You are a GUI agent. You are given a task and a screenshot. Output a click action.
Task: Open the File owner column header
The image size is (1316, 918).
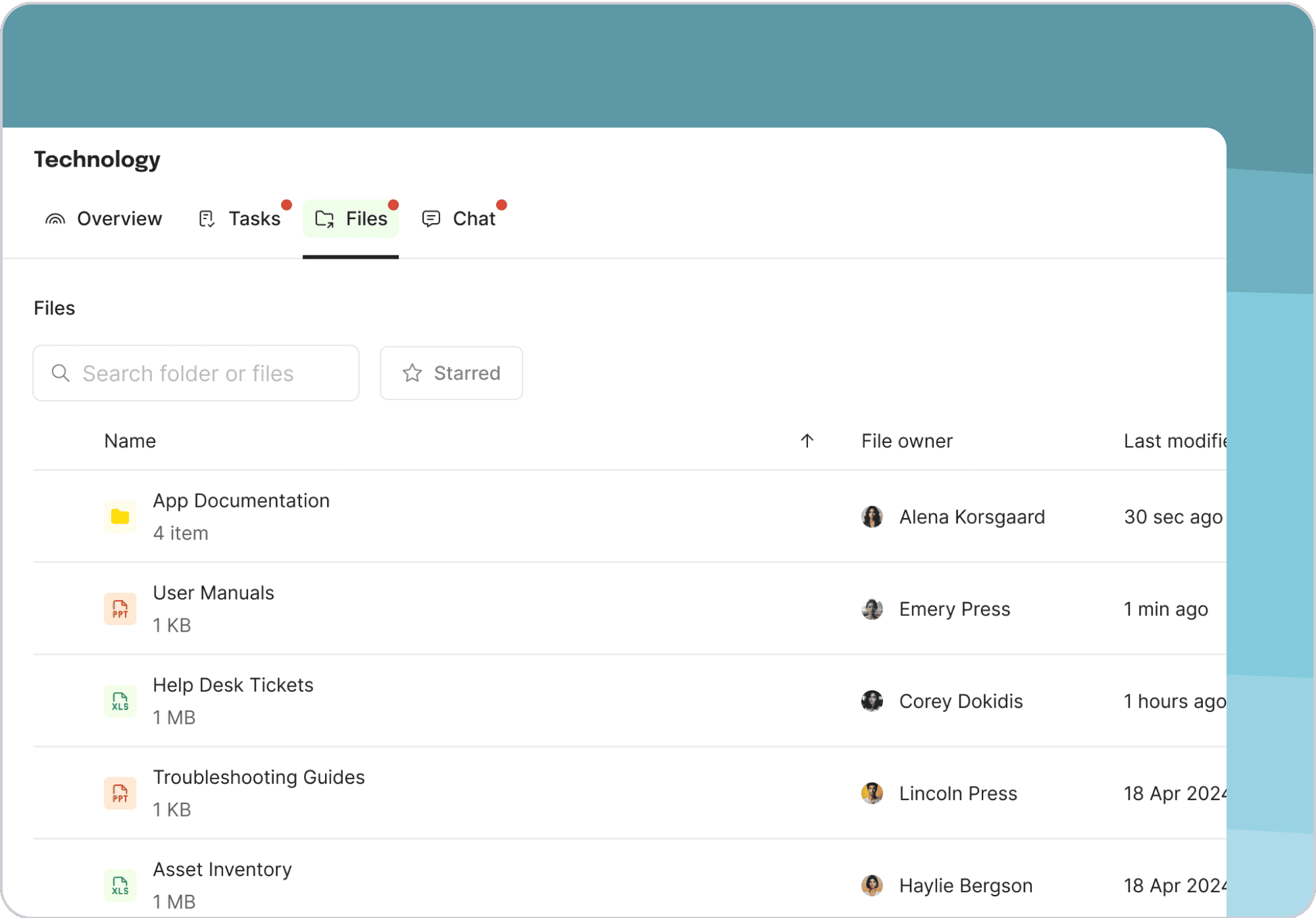pyautogui.click(x=907, y=441)
